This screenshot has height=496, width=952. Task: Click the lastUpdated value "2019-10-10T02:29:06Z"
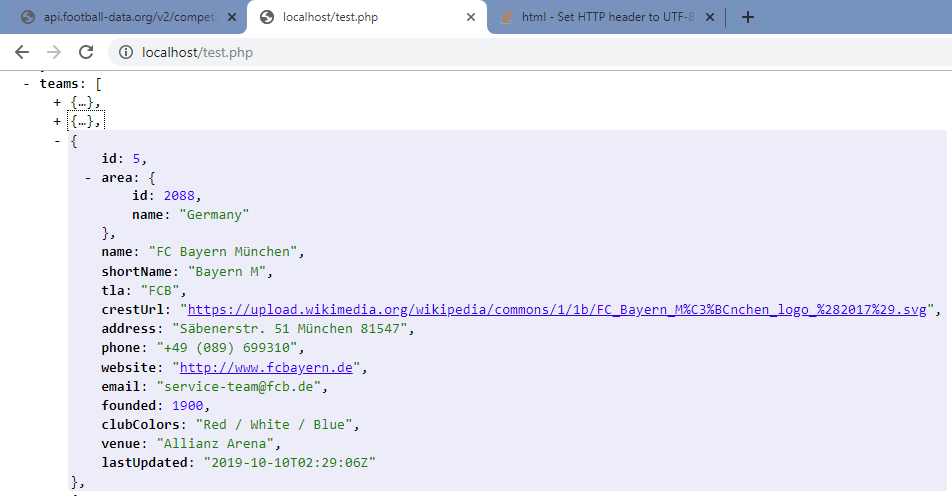pyautogui.click(x=290, y=463)
